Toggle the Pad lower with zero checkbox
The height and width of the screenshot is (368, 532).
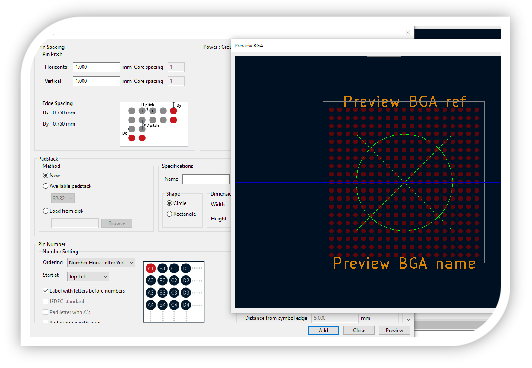point(45,312)
